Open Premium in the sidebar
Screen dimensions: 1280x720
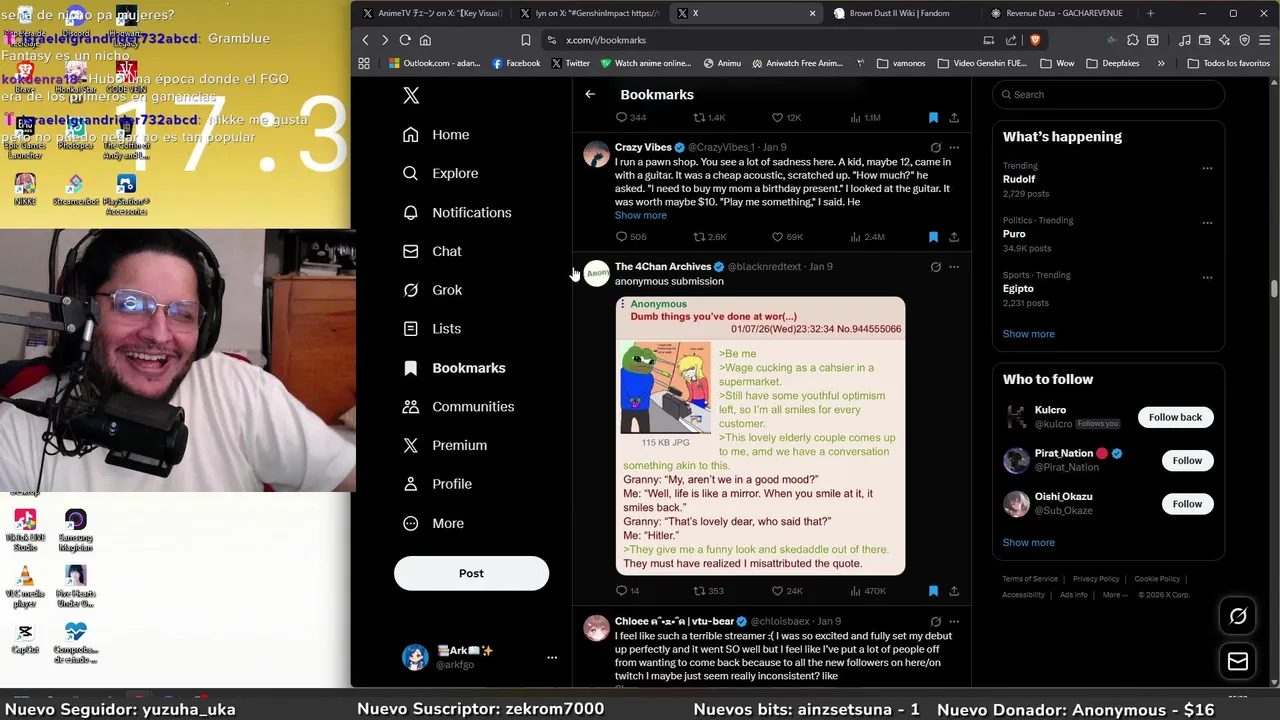coord(445,446)
